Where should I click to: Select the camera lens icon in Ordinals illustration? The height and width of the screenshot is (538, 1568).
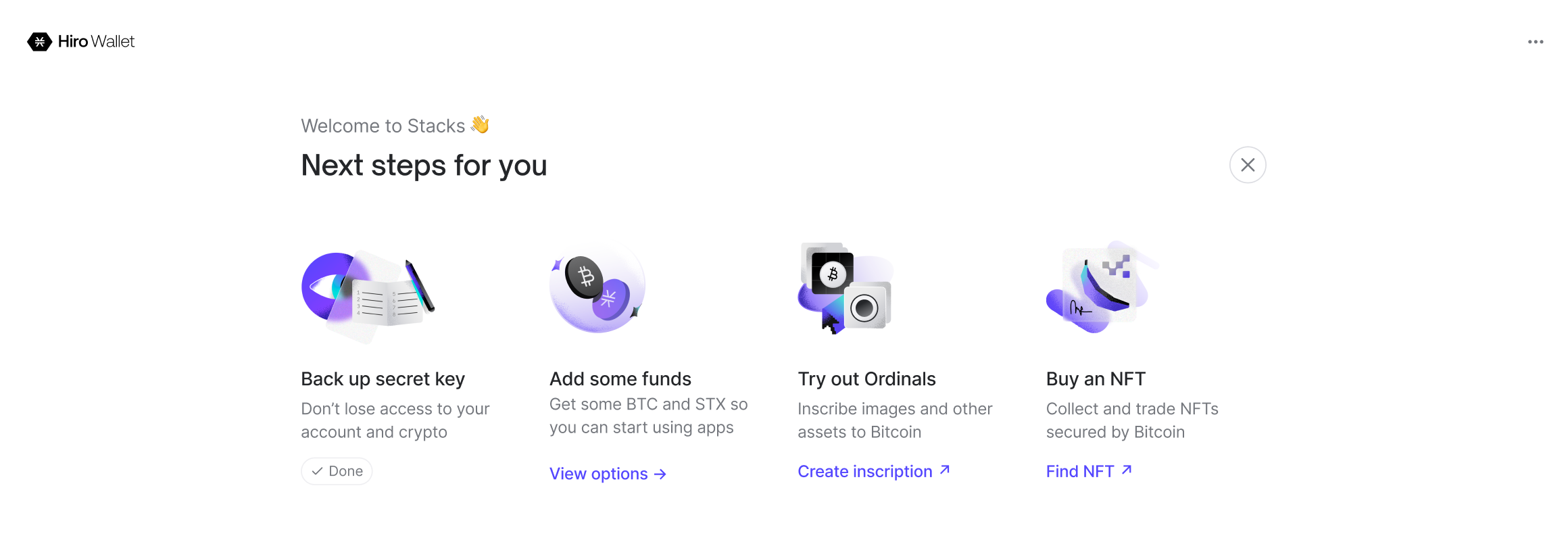click(x=864, y=308)
